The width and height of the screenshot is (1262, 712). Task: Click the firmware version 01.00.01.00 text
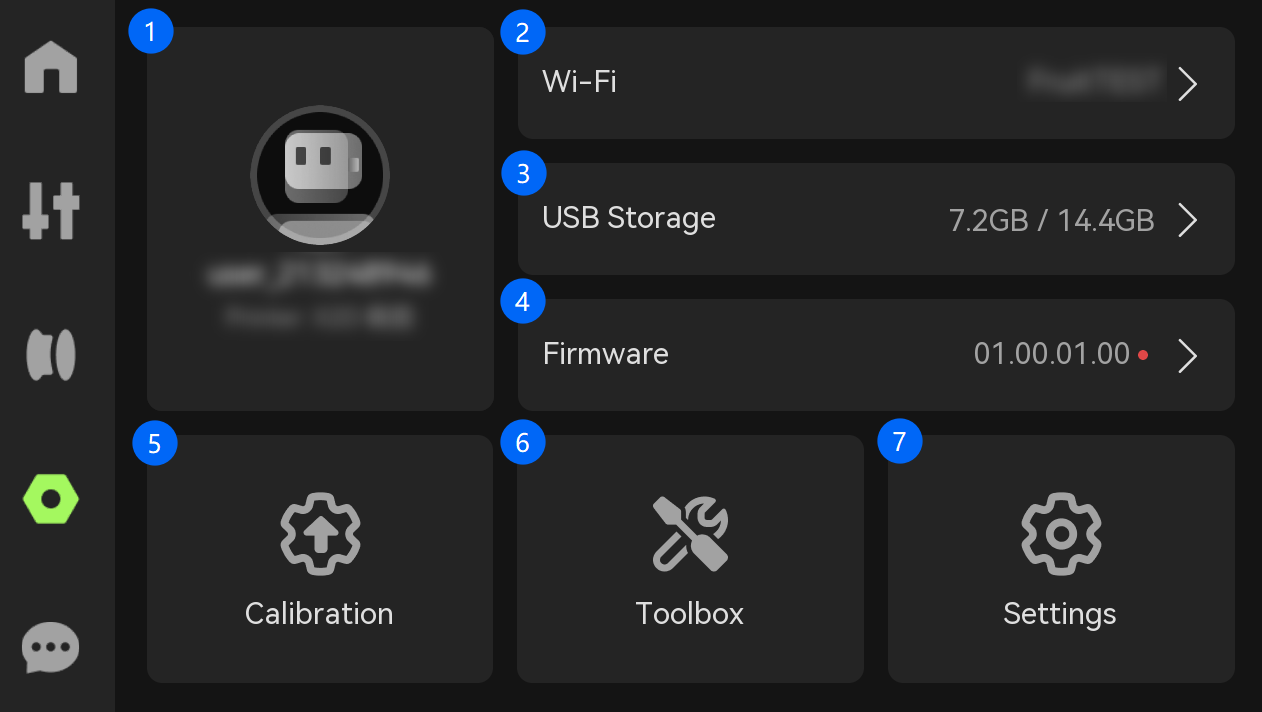(1052, 354)
